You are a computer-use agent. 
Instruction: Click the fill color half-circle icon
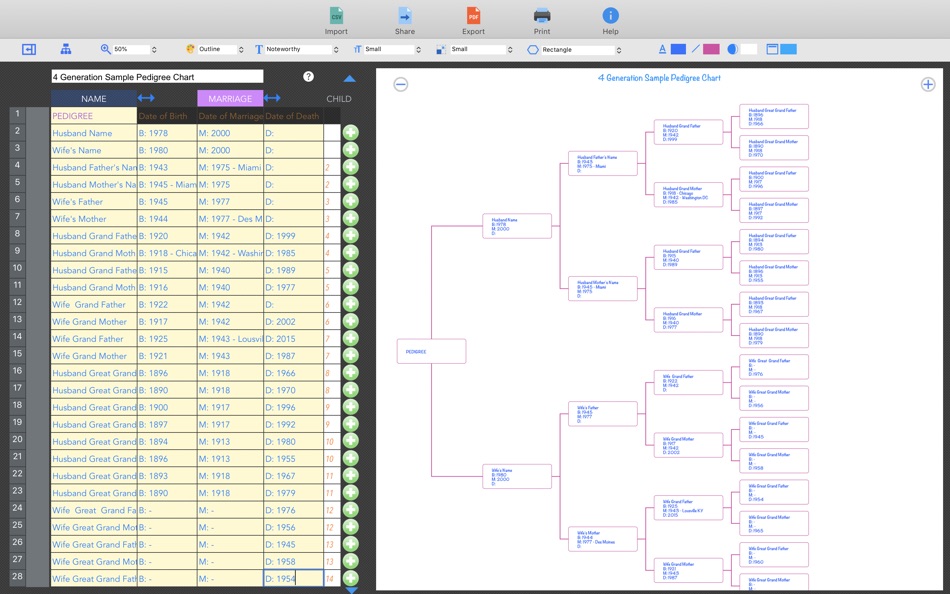tap(732, 49)
